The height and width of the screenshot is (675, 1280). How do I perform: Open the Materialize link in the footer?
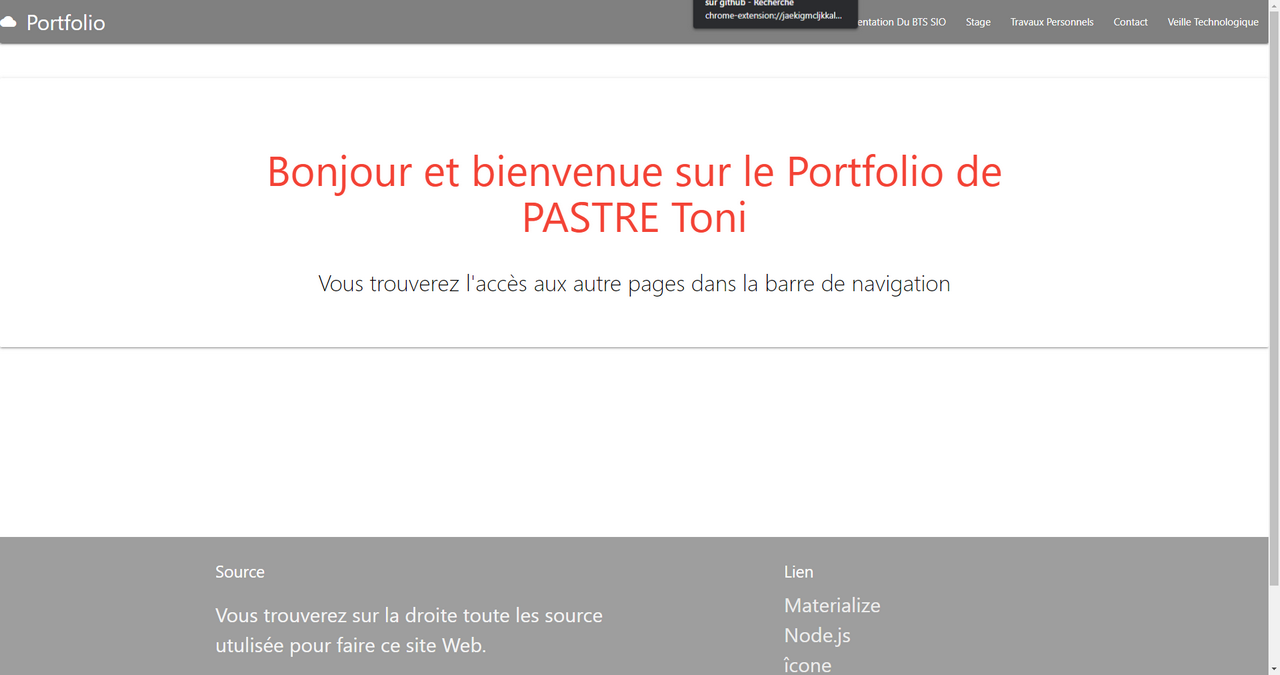pyautogui.click(x=831, y=605)
